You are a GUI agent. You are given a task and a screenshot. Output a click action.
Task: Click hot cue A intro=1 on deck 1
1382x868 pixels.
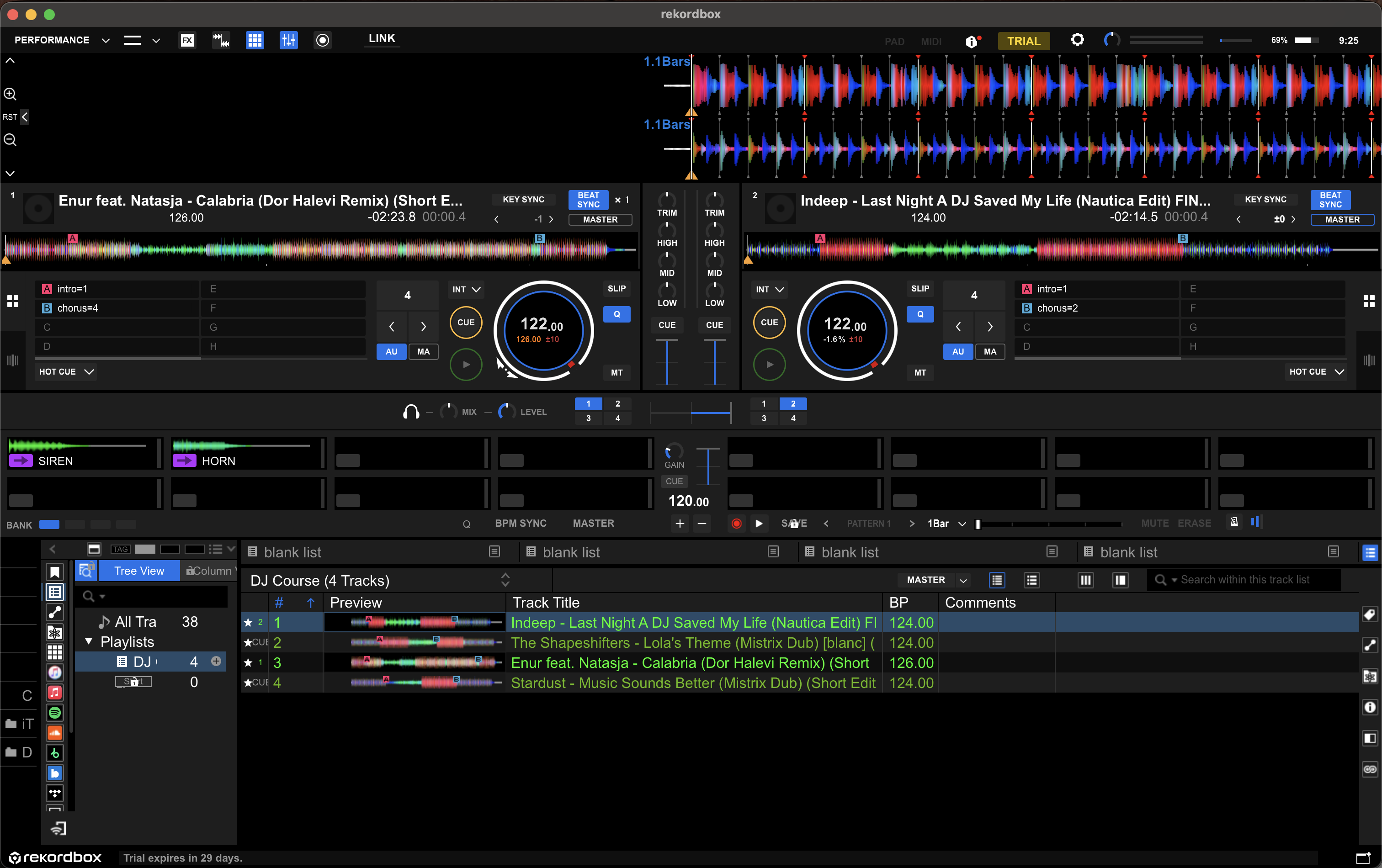click(x=117, y=289)
